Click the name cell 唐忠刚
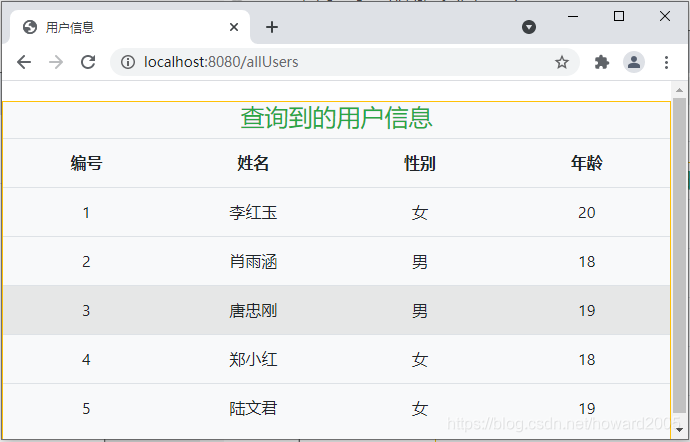 [253, 311]
